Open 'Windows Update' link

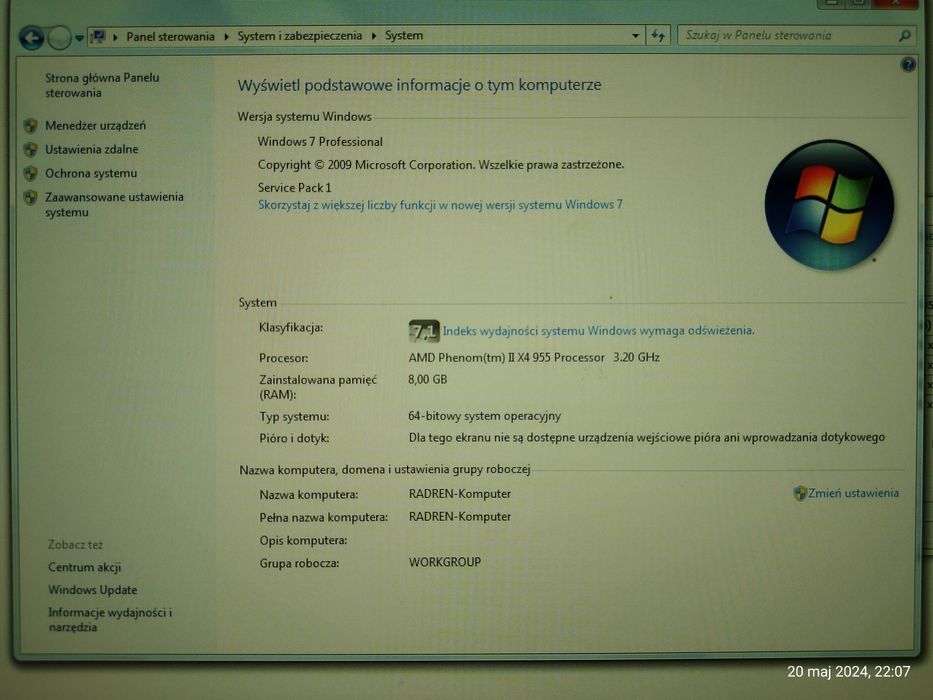[92, 590]
